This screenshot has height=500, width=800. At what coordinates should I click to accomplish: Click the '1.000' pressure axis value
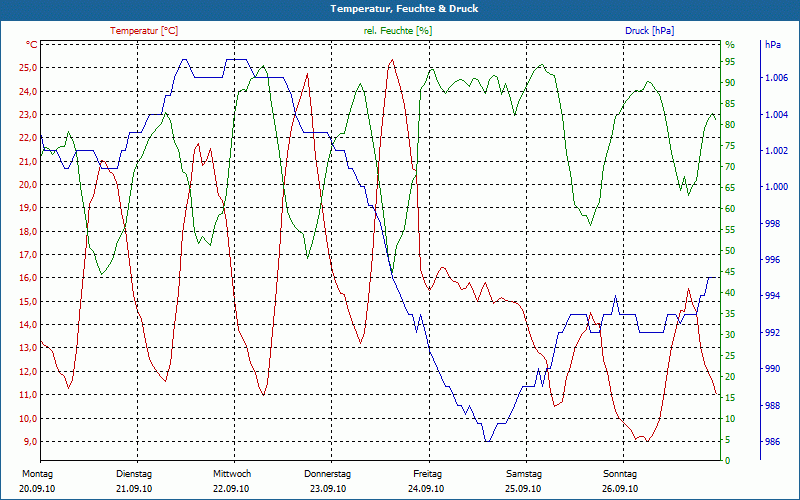click(x=776, y=187)
